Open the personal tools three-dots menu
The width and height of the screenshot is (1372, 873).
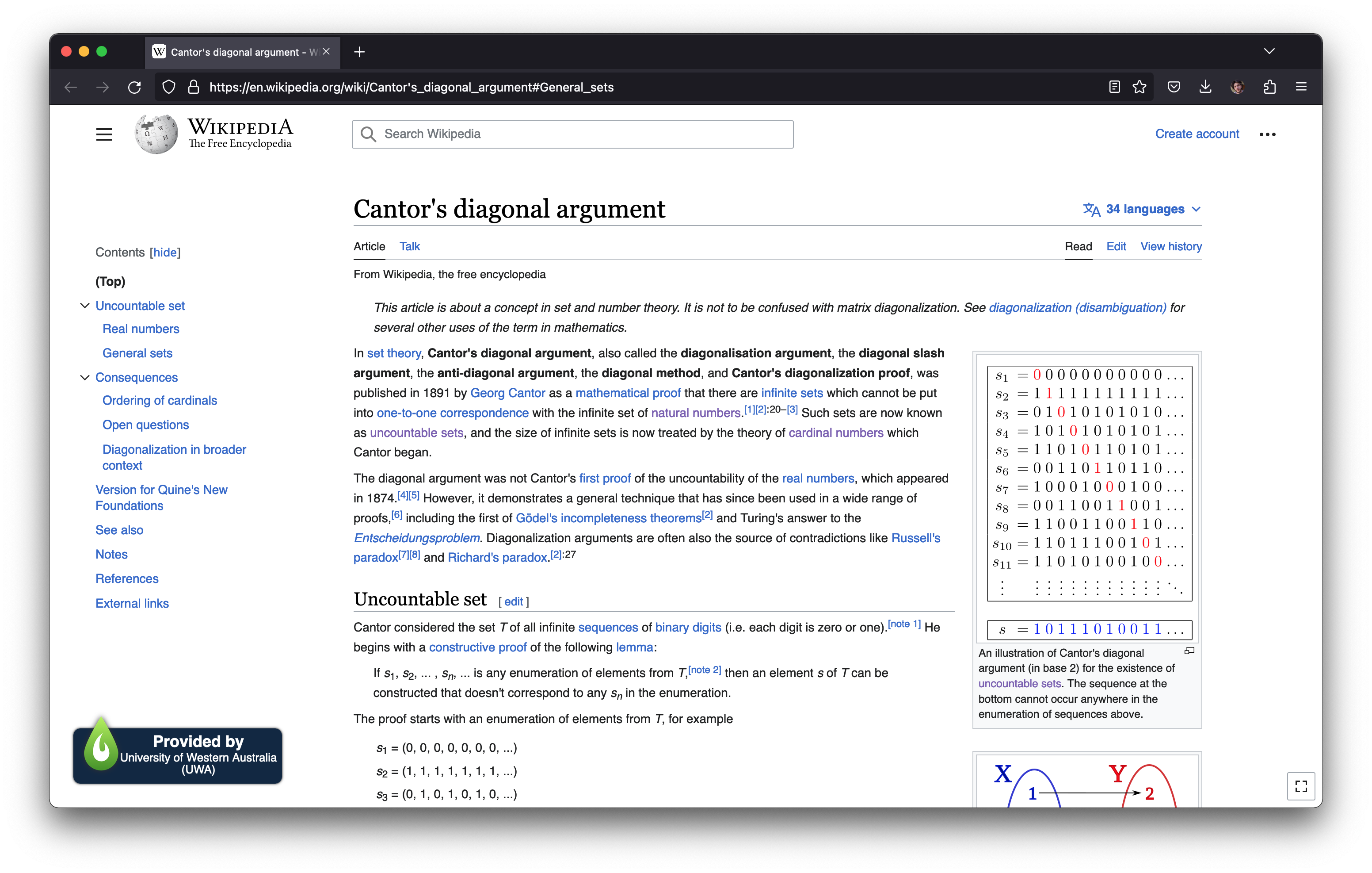(1268, 134)
